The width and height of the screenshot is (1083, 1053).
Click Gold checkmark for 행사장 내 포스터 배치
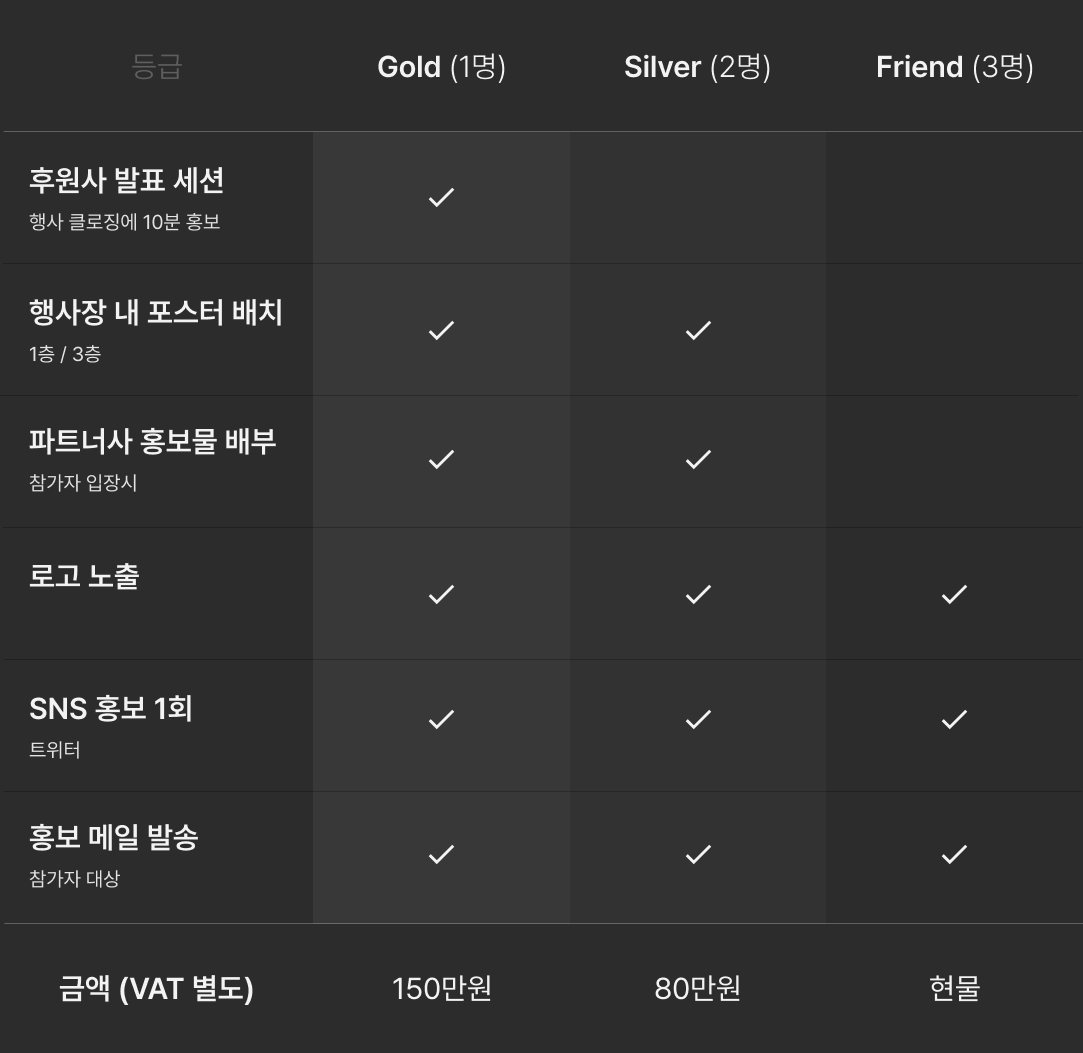tap(441, 330)
